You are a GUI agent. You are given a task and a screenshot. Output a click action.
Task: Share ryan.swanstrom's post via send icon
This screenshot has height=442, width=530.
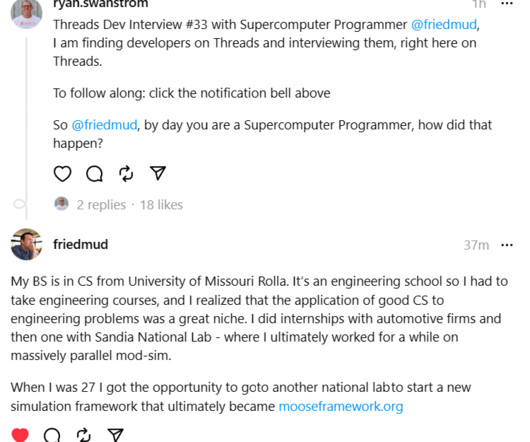158,173
